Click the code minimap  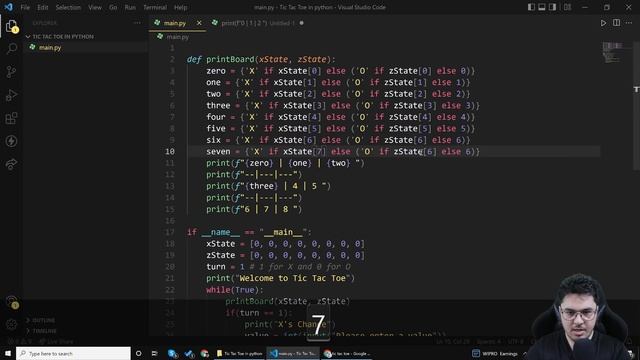click(612, 53)
